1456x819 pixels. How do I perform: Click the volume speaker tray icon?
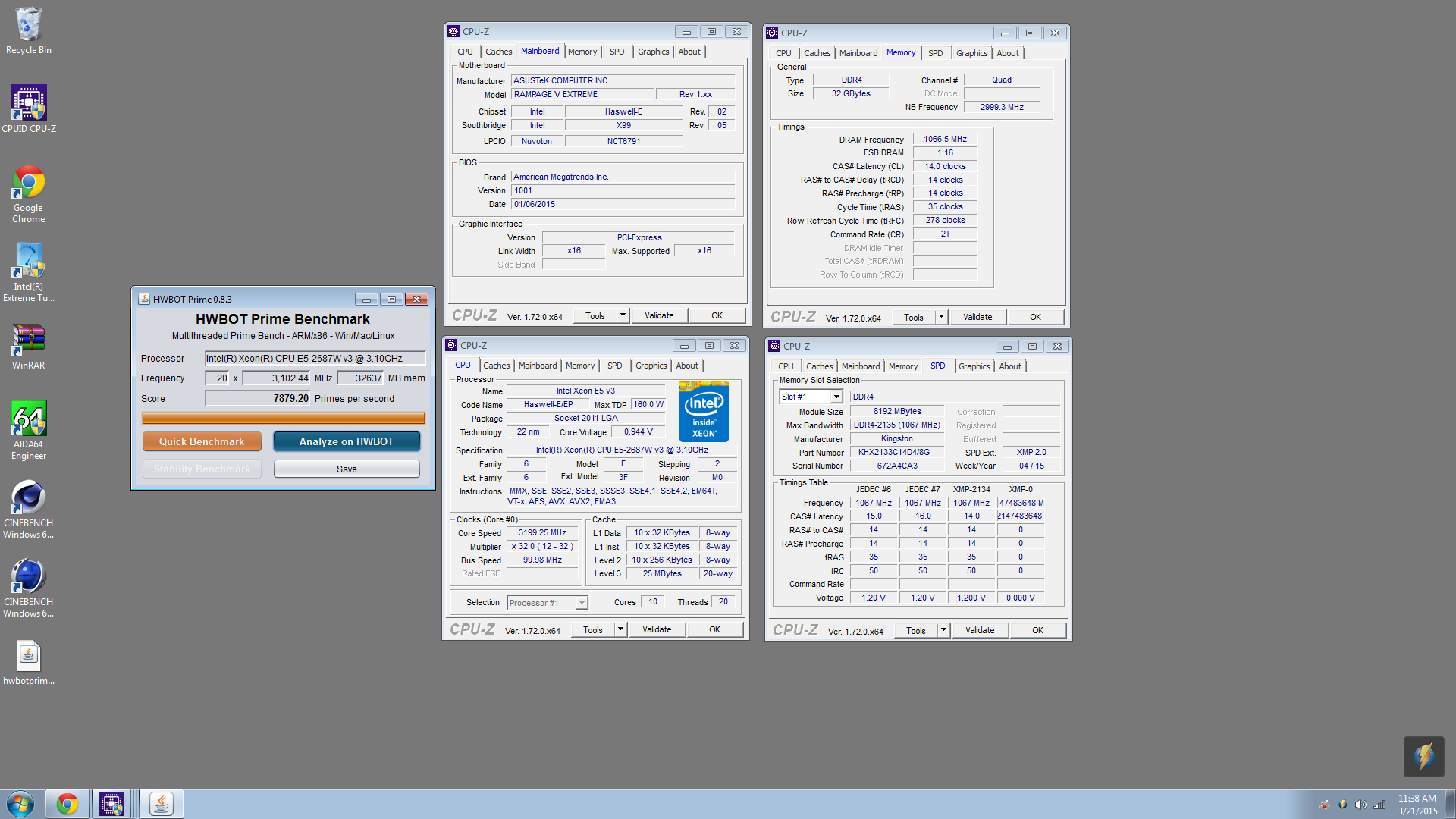pos(1360,805)
